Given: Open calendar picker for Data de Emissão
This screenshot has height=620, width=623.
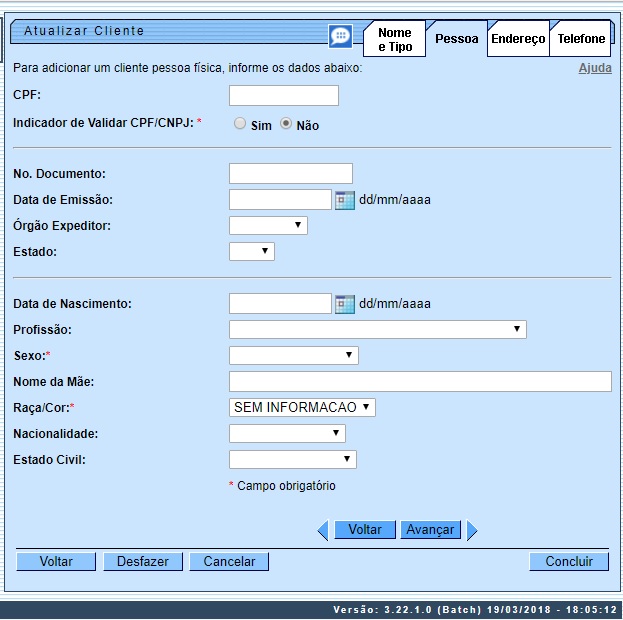Looking at the screenshot, I should (x=344, y=200).
